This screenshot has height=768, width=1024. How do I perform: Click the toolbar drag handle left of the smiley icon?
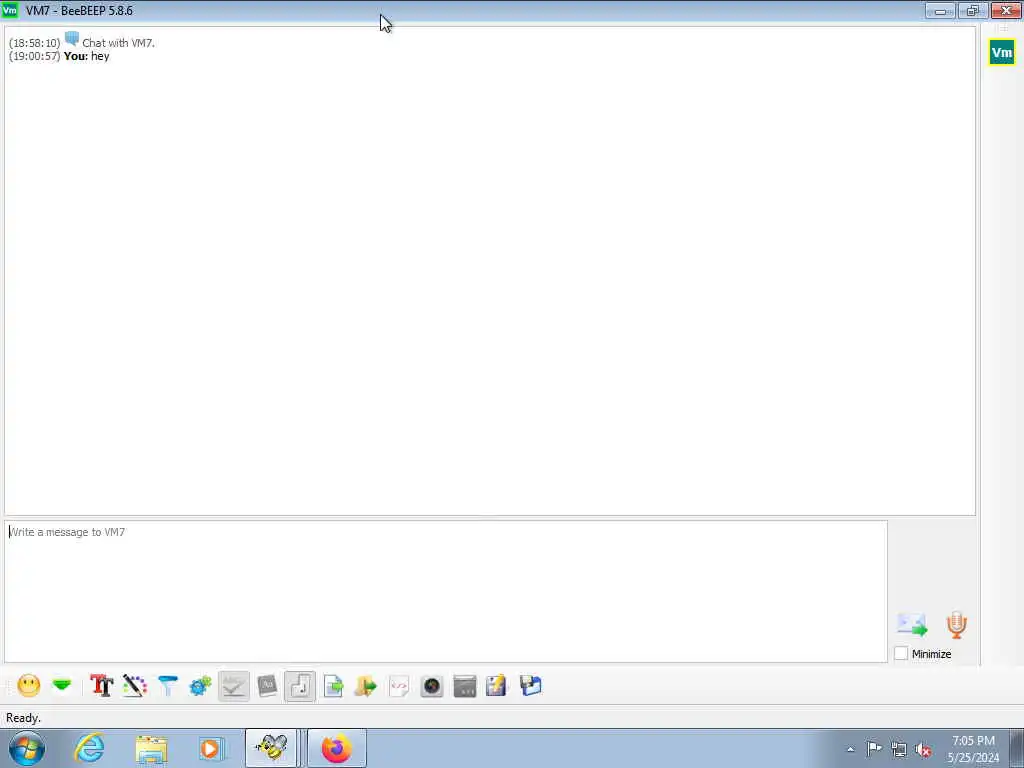pos(8,686)
